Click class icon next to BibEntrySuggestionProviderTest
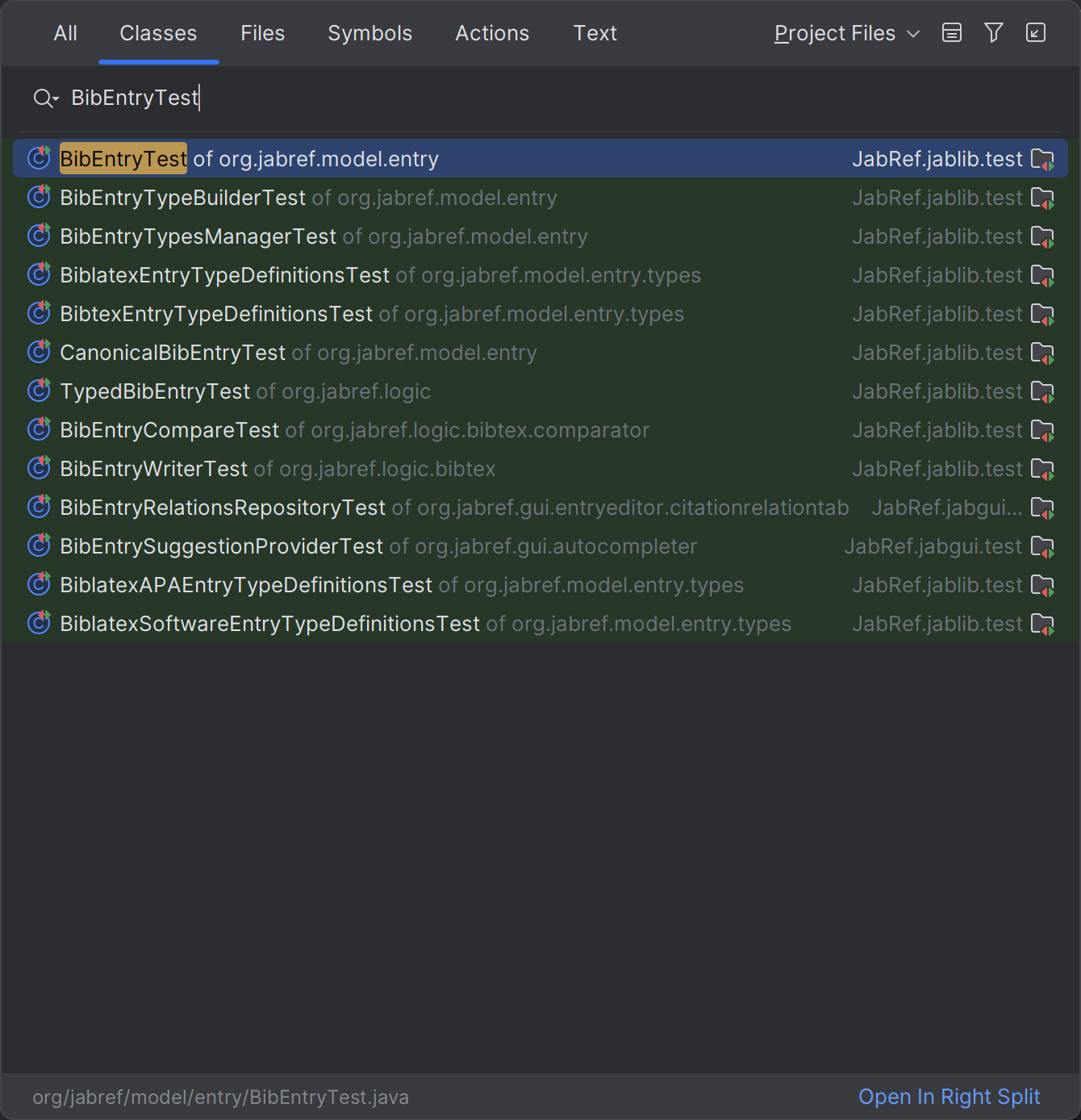This screenshot has height=1120, width=1081. coord(39,545)
